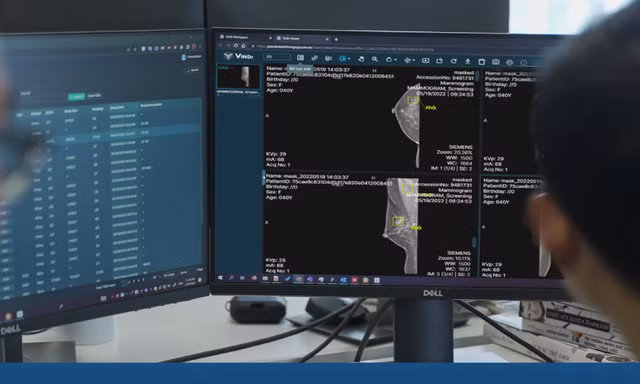Click the download/export icon in viewer toolbar

[468, 61]
